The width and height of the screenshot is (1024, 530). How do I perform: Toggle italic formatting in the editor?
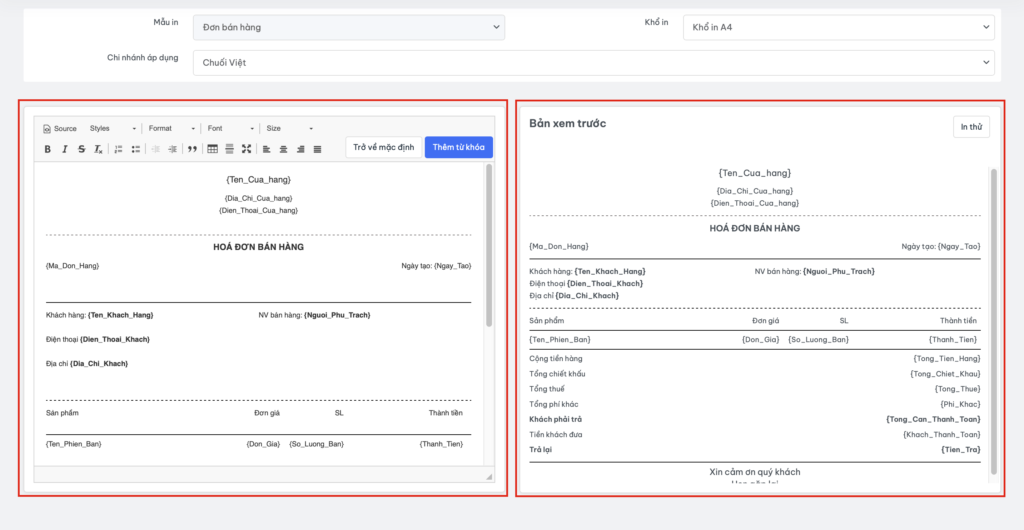click(64, 149)
